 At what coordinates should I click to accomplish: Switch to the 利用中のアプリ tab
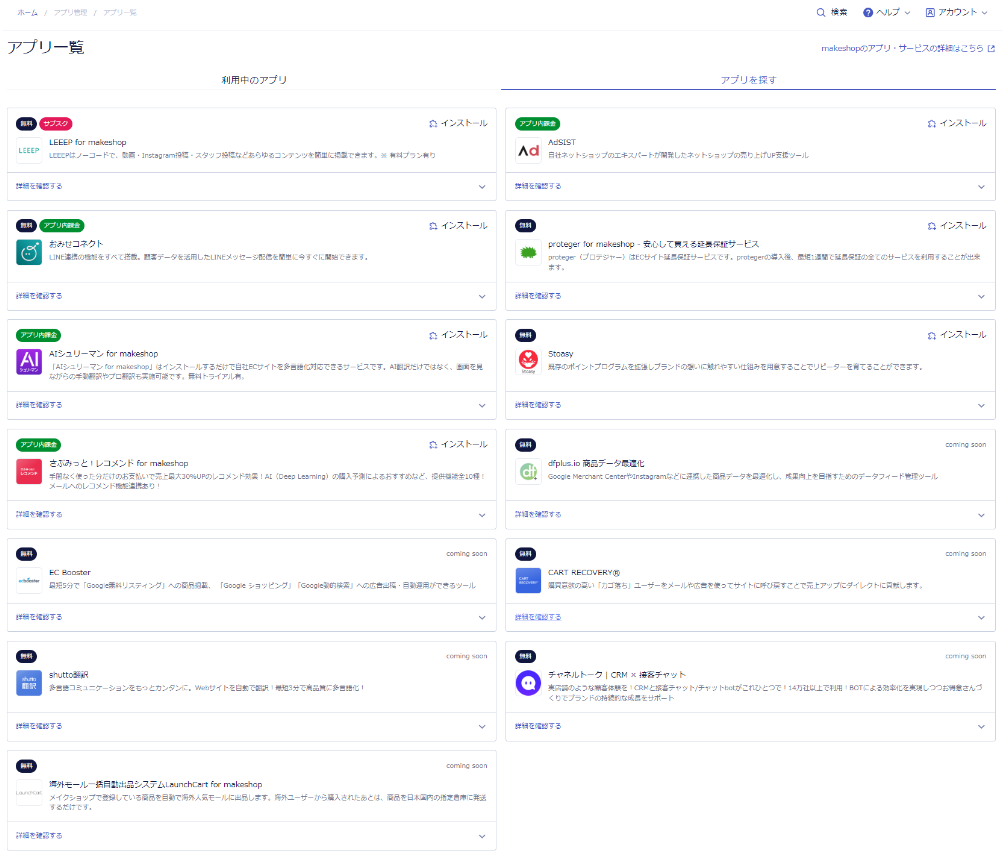[254, 80]
